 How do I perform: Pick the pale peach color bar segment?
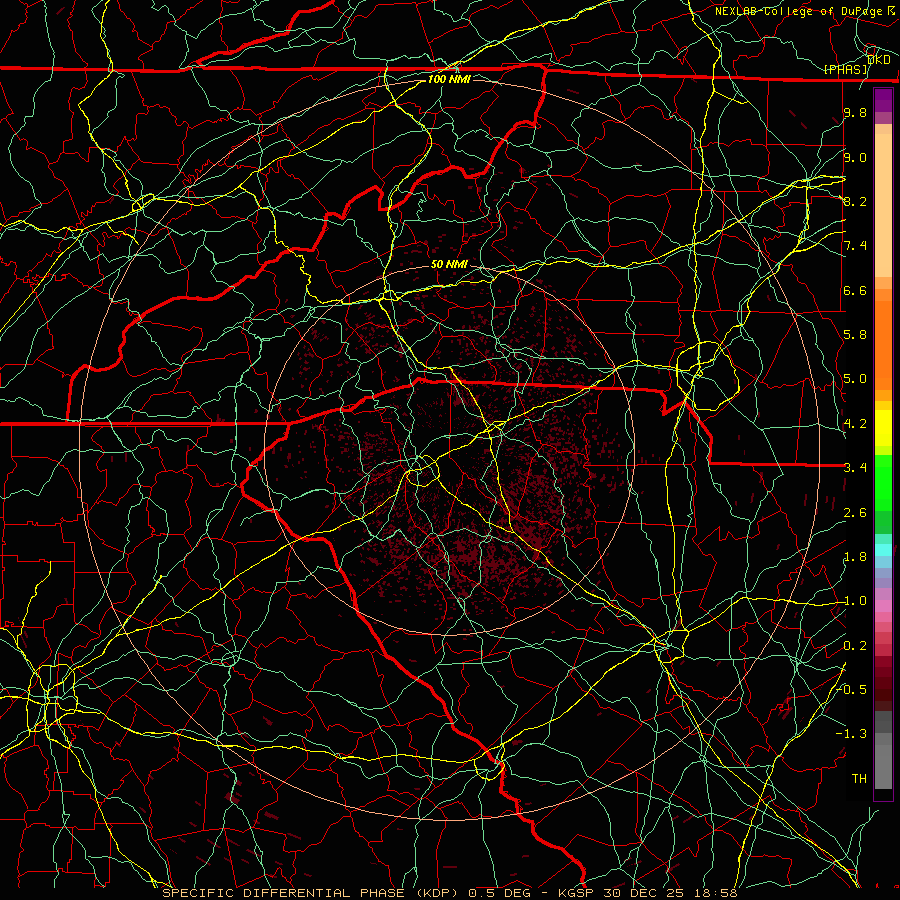tap(883, 207)
